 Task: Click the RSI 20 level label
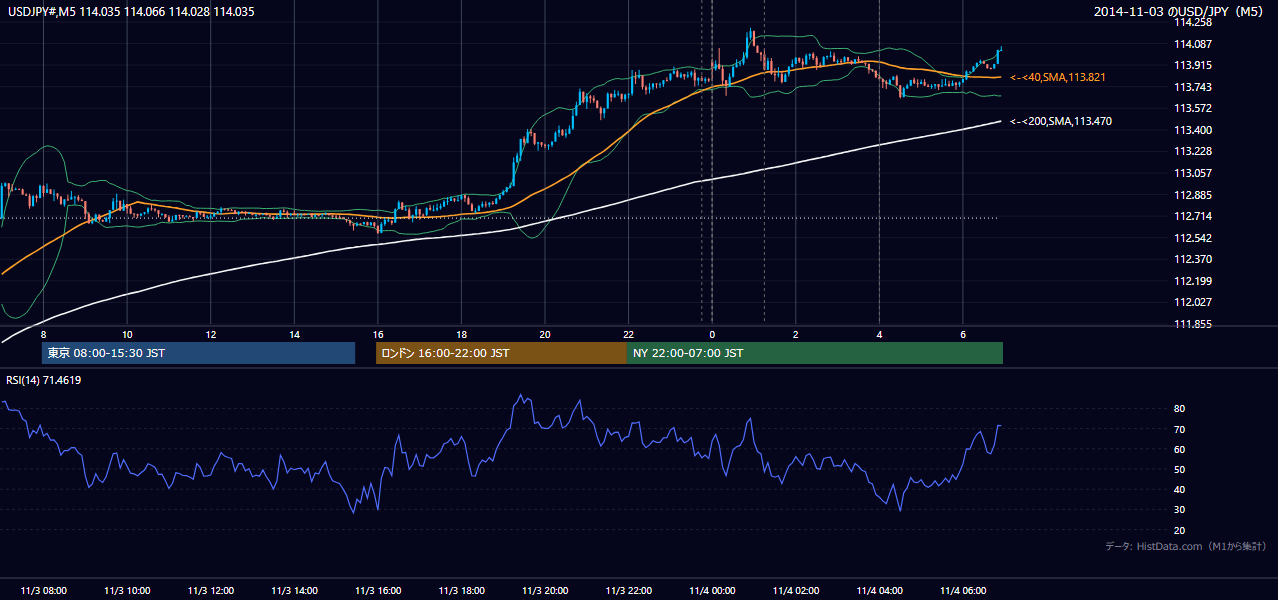1179,530
